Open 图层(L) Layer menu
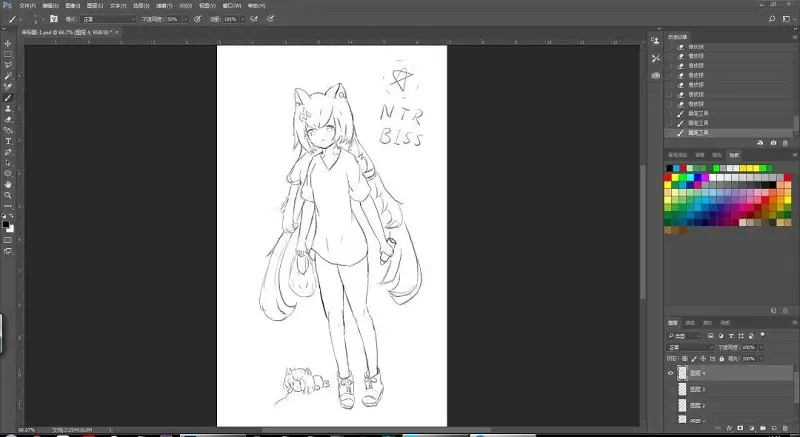This screenshot has width=800, height=437. (x=95, y=6)
